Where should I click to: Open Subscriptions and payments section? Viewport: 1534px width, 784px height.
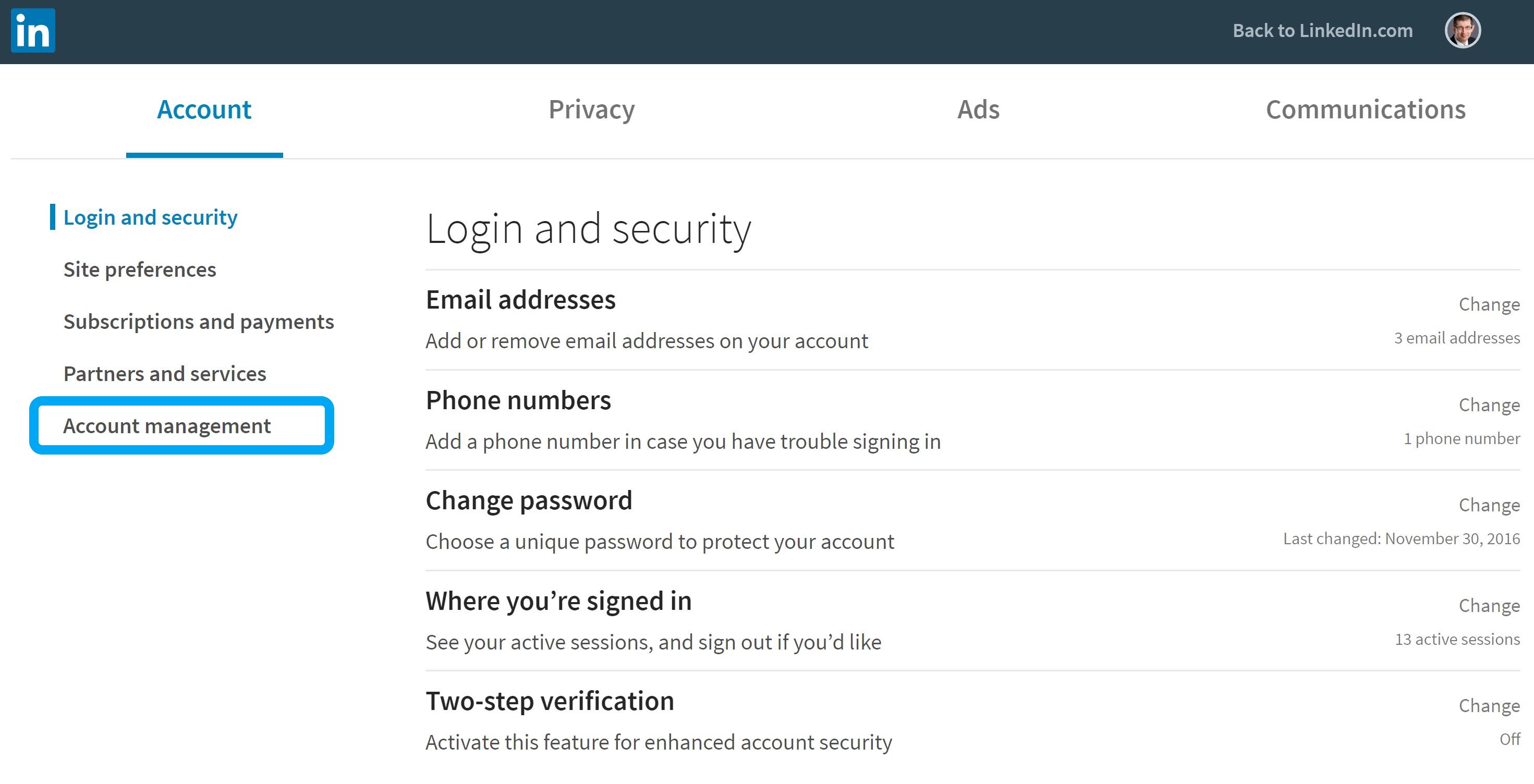pyautogui.click(x=198, y=322)
